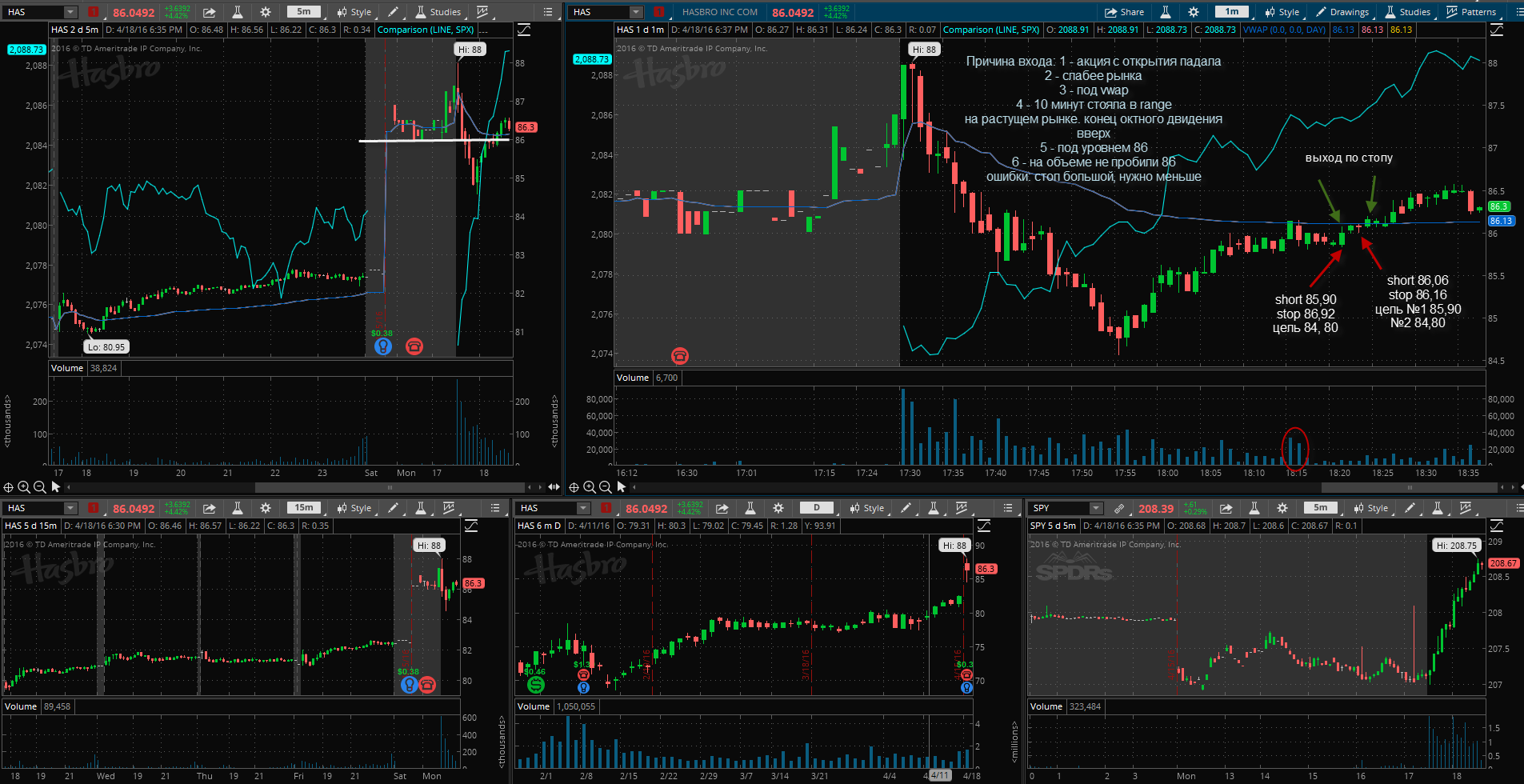
Task: Open Studies menu in top-left 5m chart
Action: click(438, 12)
